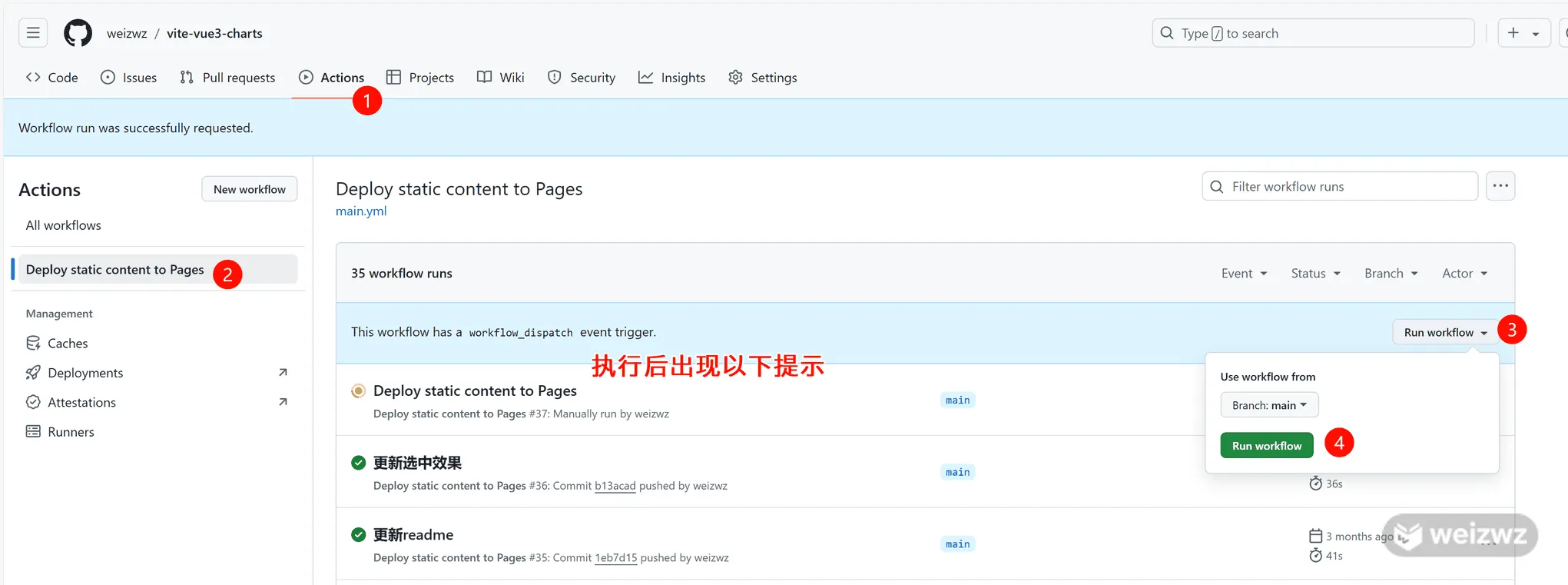Click the Runners server icon
Image resolution: width=1568 pixels, height=585 pixels.
(x=33, y=432)
